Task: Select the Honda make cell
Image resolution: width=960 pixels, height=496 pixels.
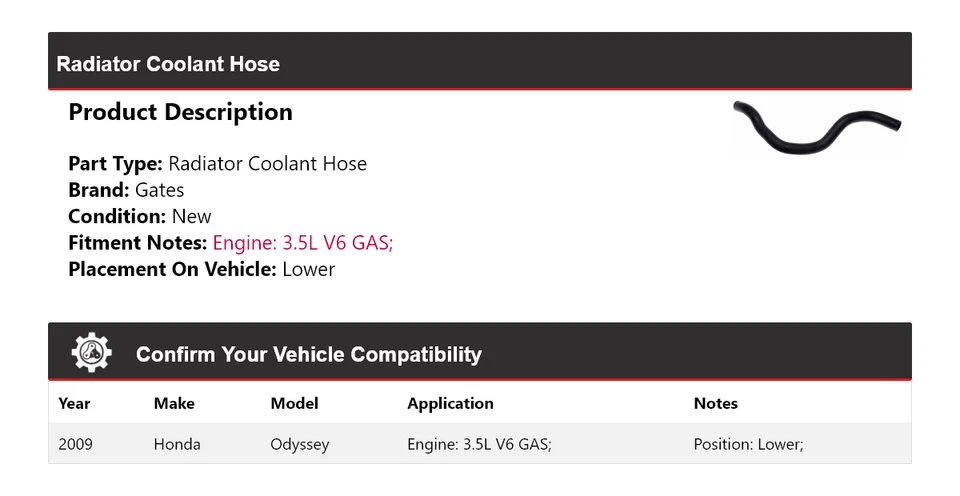Action: pos(177,444)
